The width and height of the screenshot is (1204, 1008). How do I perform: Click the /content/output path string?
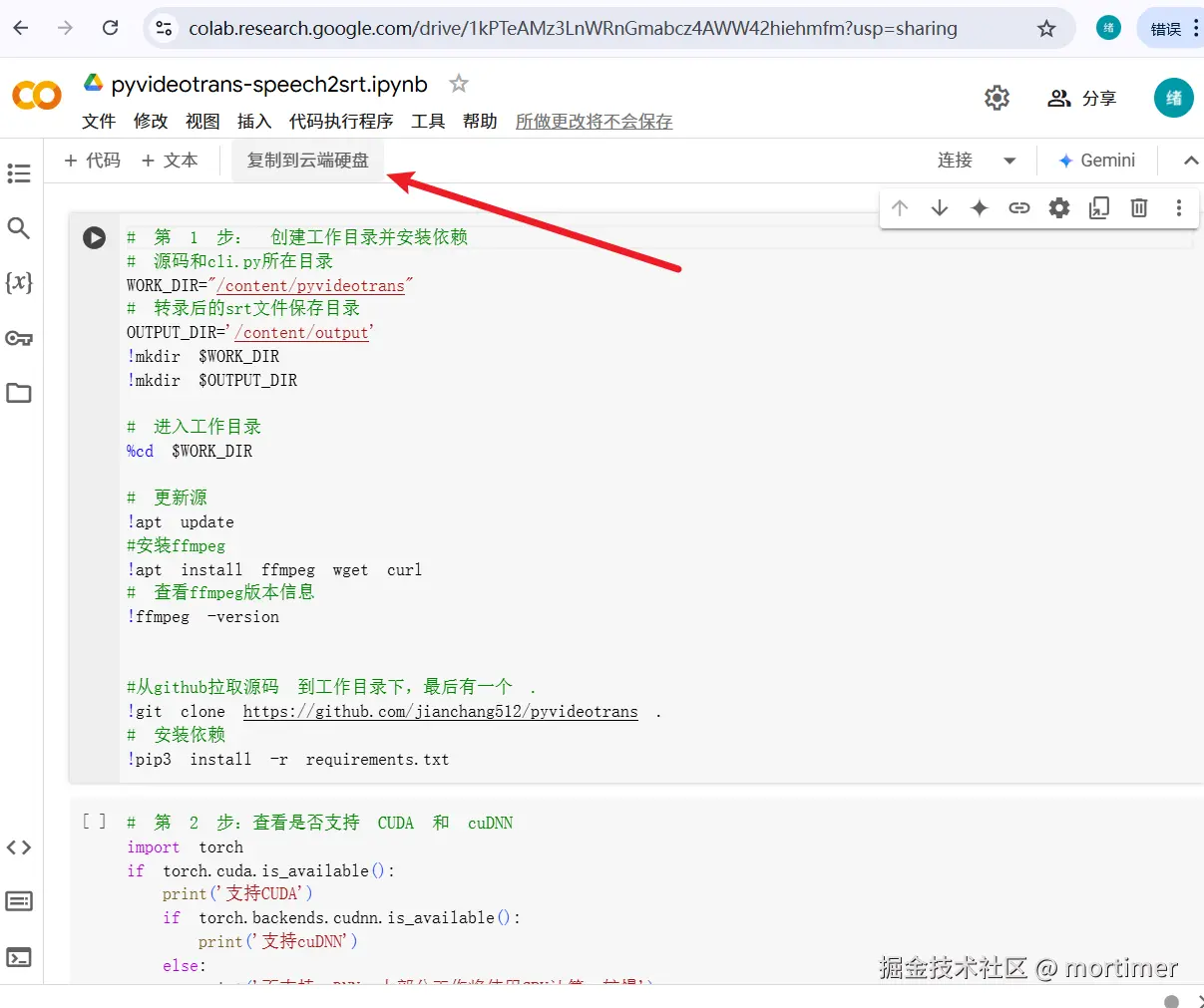click(x=302, y=333)
